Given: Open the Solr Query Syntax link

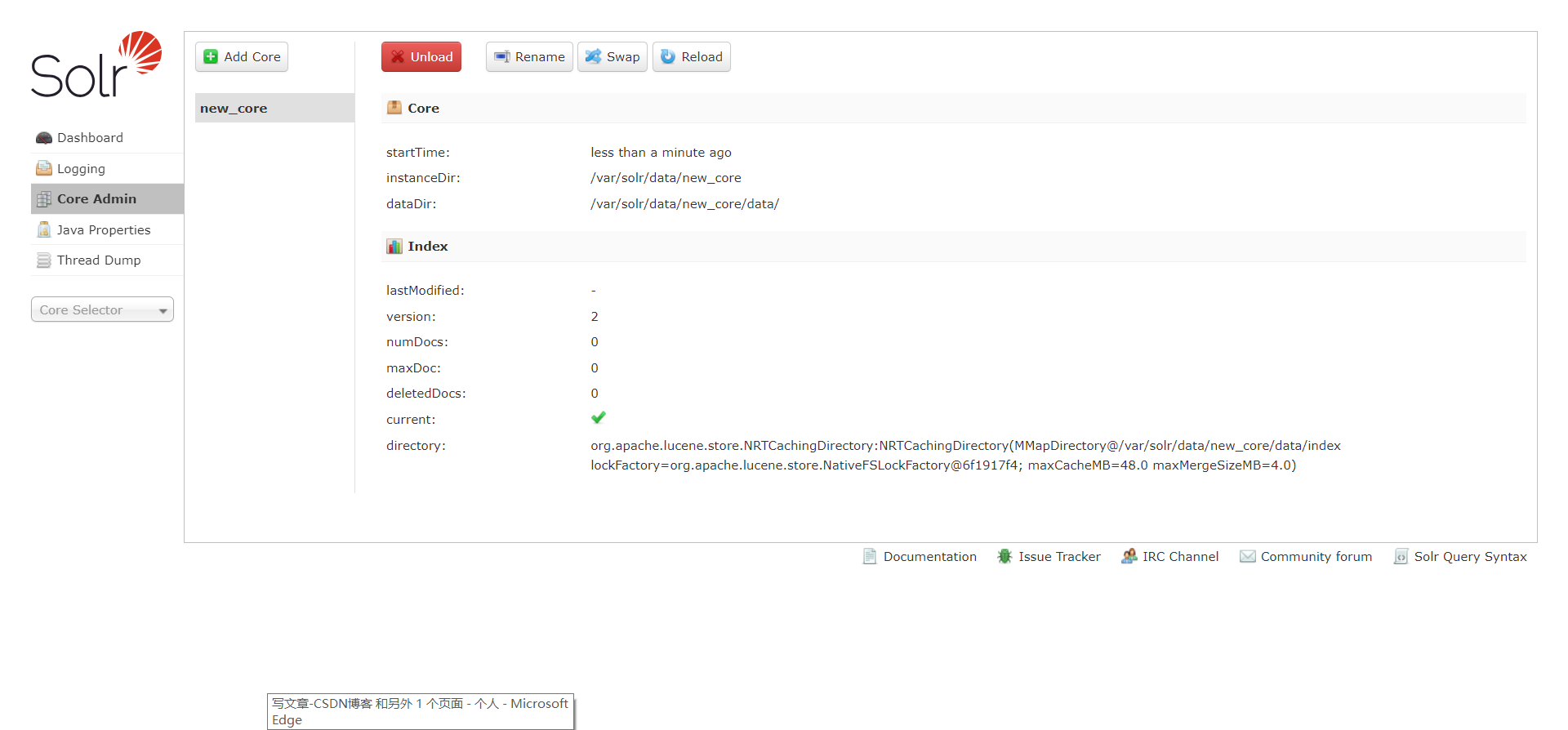Looking at the screenshot, I should pos(1470,556).
